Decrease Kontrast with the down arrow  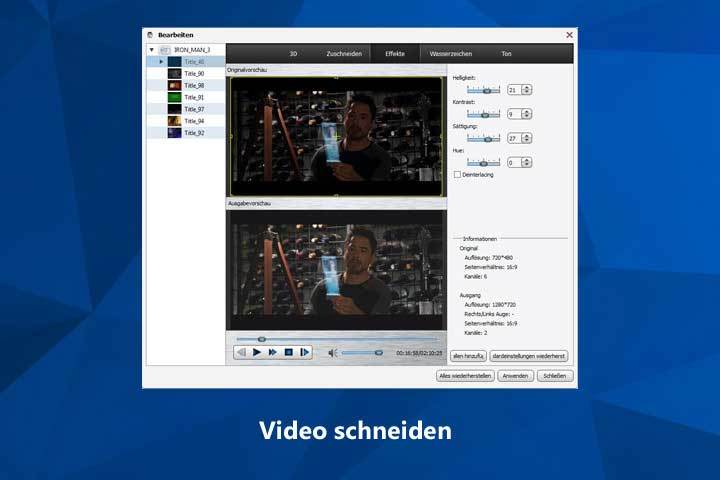pyautogui.click(x=527, y=116)
